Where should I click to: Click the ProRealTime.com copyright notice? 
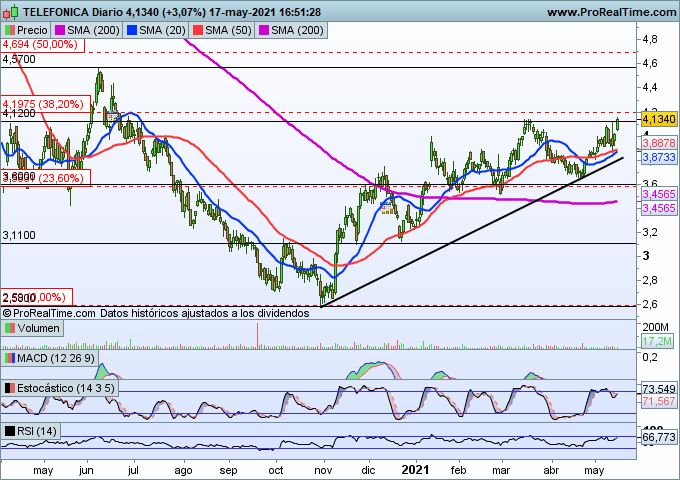[x=49, y=313]
